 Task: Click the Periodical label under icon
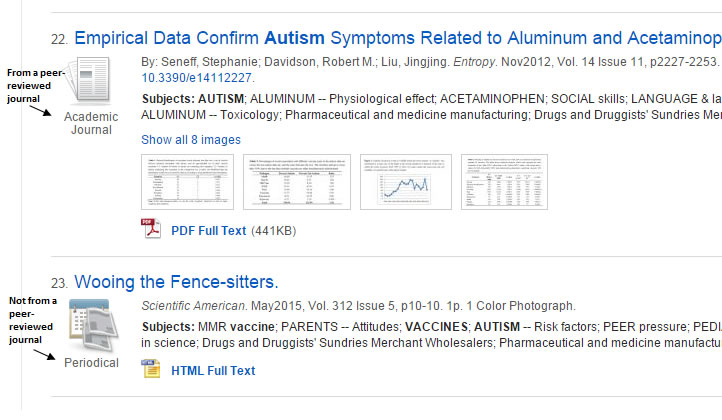coord(91,363)
